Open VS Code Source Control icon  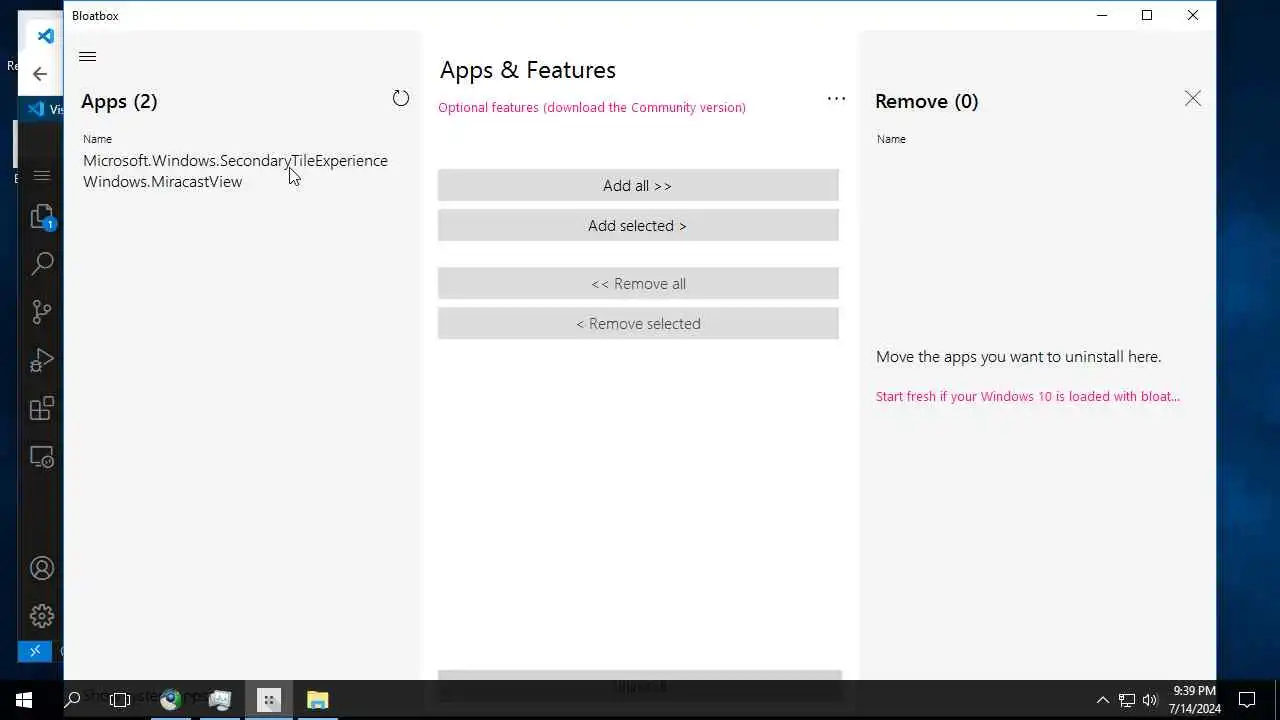pos(42,312)
